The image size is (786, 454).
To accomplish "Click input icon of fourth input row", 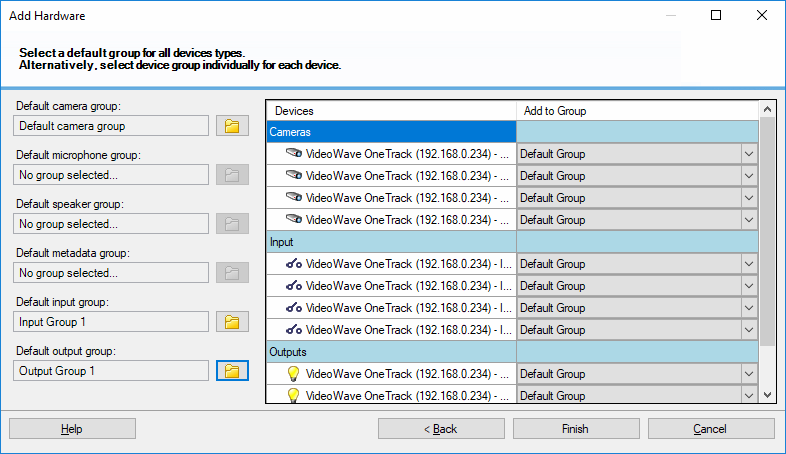I will pyautogui.click(x=294, y=330).
